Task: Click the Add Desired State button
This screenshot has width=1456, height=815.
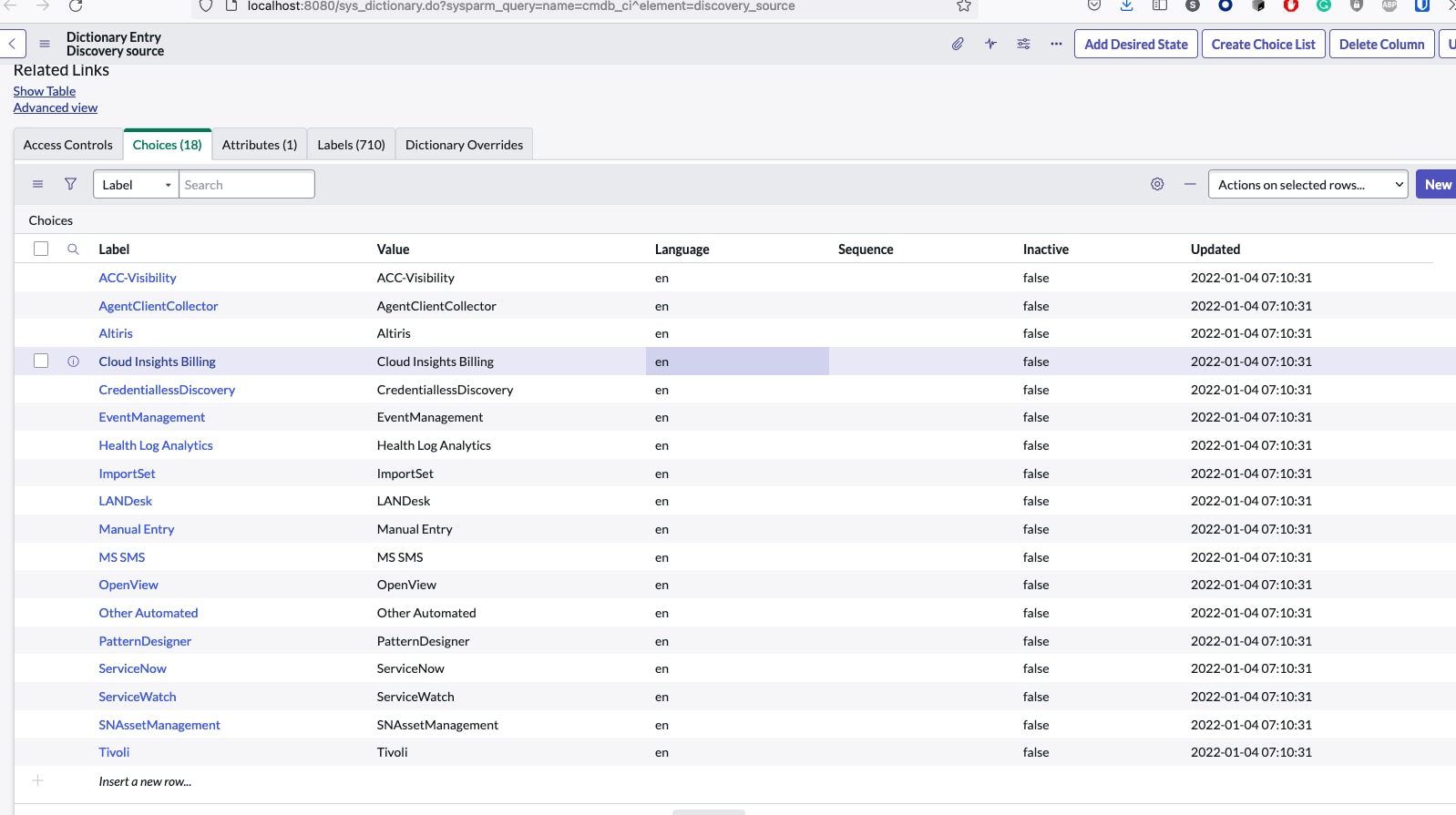Action: (1136, 44)
